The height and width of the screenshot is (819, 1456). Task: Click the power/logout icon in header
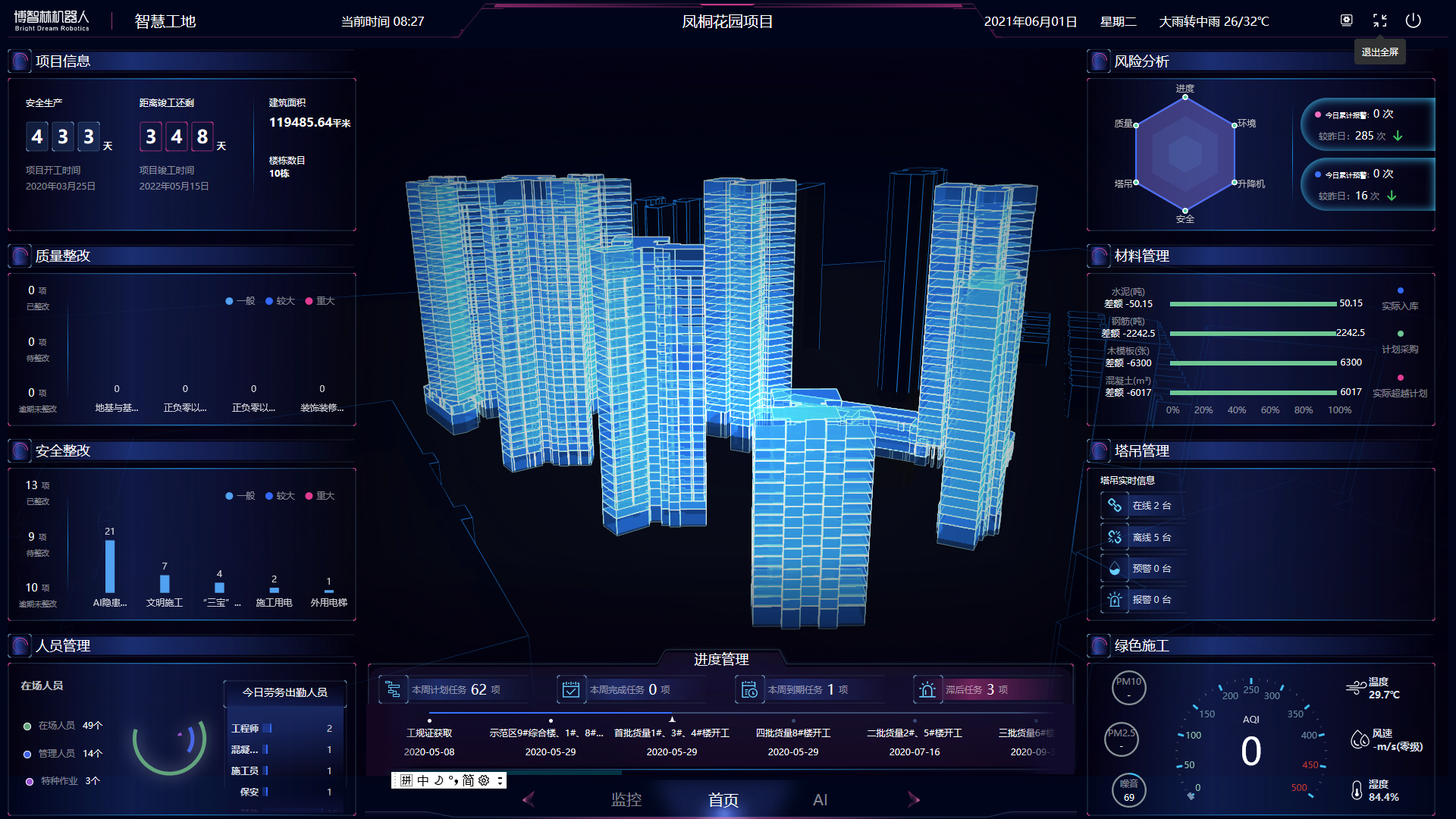coord(1413,20)
